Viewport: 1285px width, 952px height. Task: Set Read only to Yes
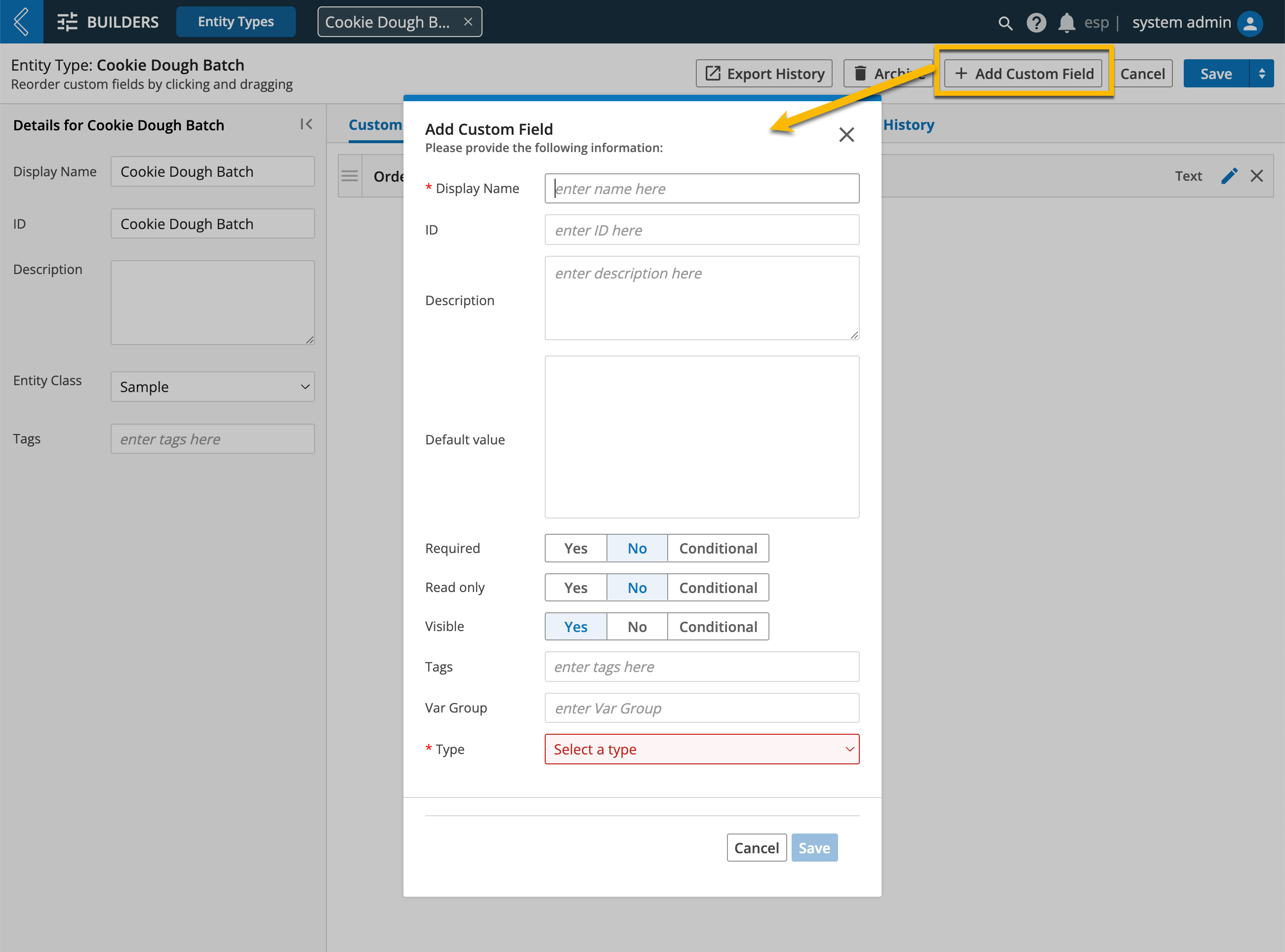(576, 587)
